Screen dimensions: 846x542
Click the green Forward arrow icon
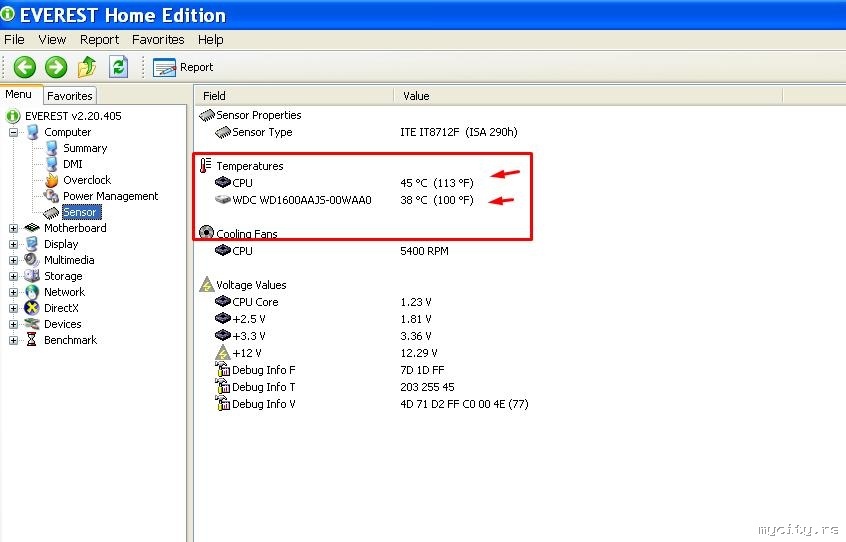(56, 67)
